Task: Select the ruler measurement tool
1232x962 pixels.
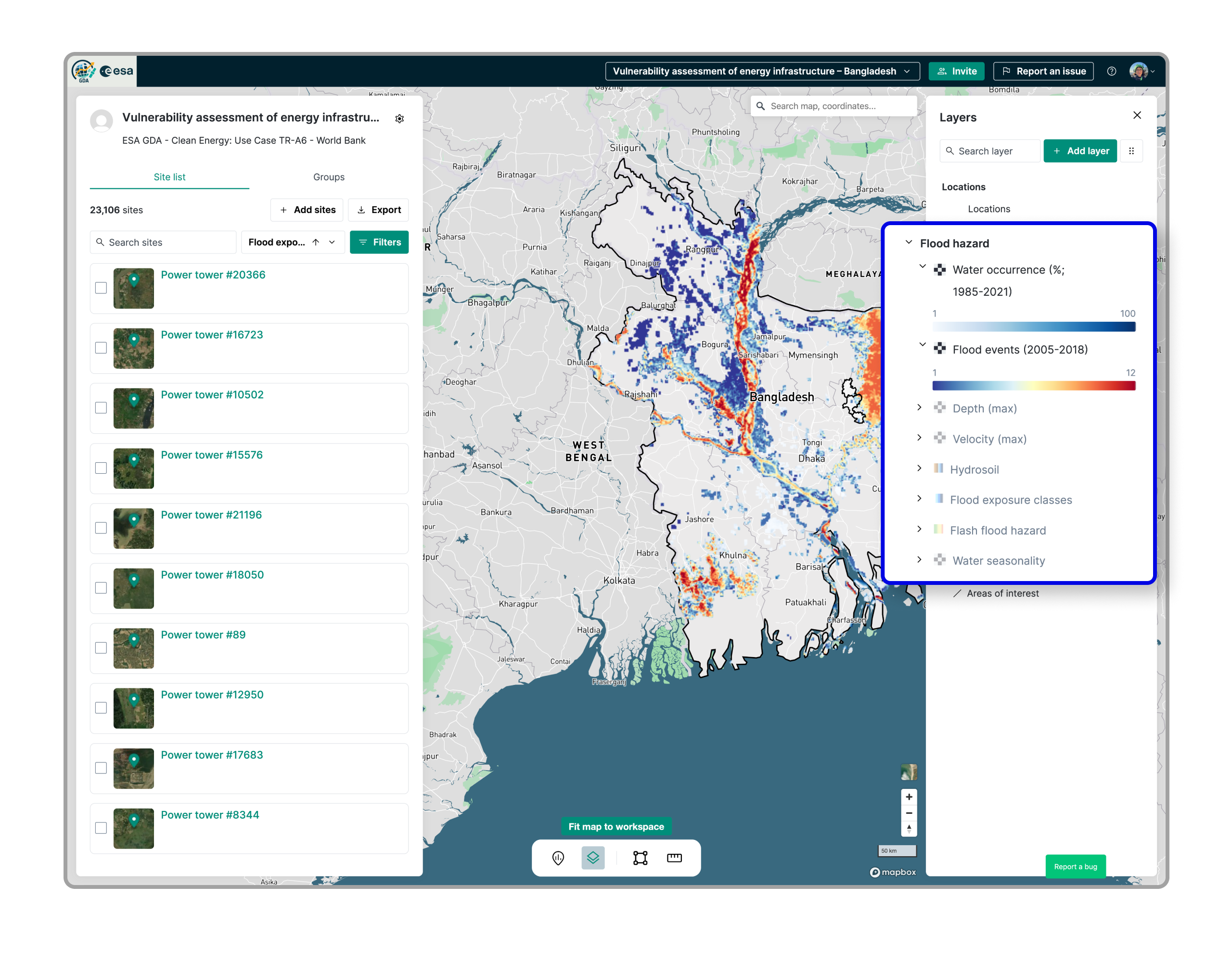Action: pyautogui.click(x=674, y=858)
